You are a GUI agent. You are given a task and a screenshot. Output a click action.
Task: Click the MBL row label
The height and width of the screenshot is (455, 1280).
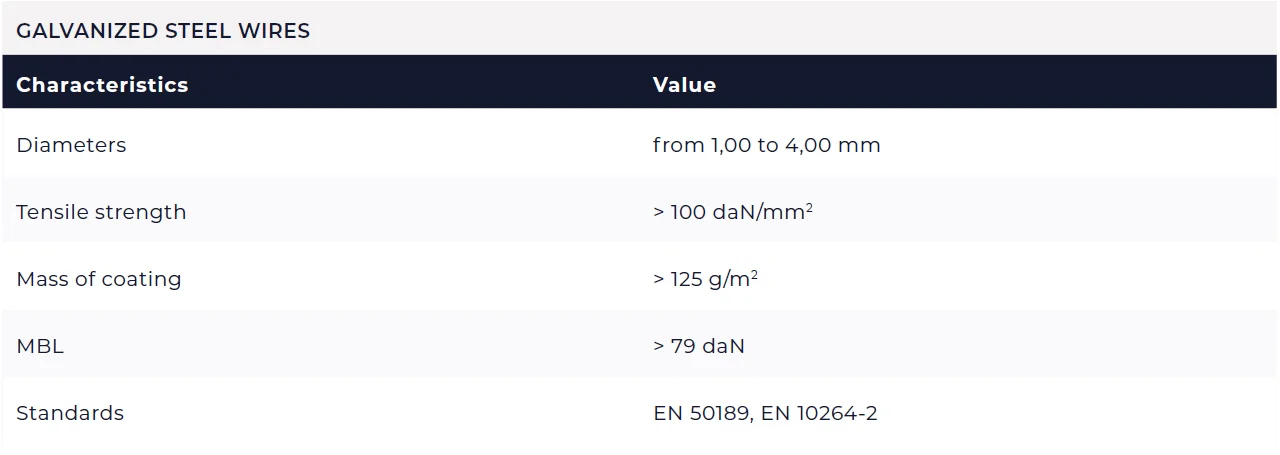pos(40,346)
